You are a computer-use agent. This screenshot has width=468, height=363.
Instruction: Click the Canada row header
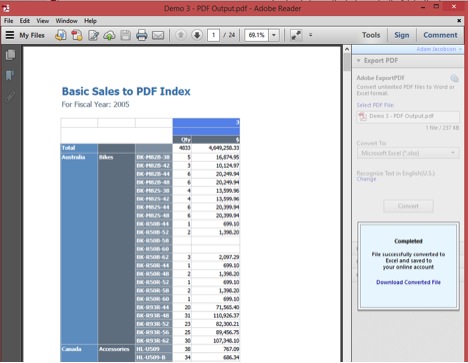point(71,349)
